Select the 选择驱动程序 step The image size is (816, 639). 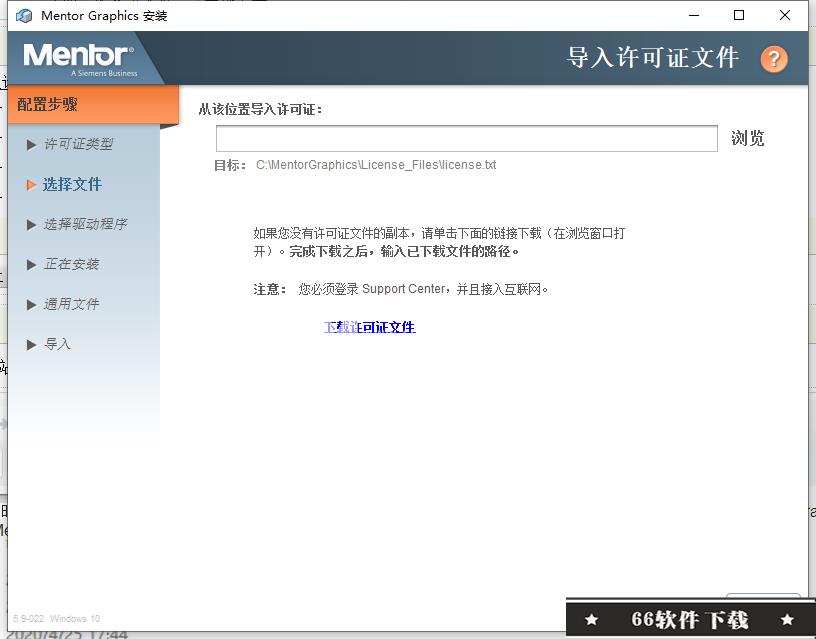pyautogui.click(x=85, y=224)
